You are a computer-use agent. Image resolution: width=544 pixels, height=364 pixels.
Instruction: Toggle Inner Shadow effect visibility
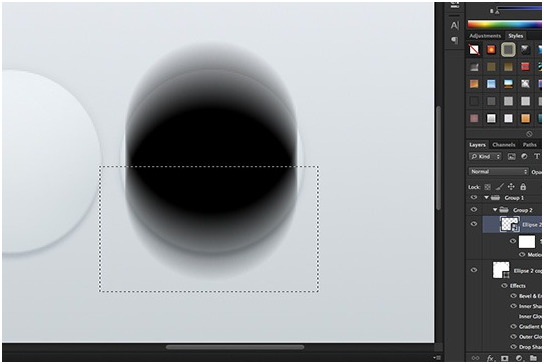tap(513, 306)
